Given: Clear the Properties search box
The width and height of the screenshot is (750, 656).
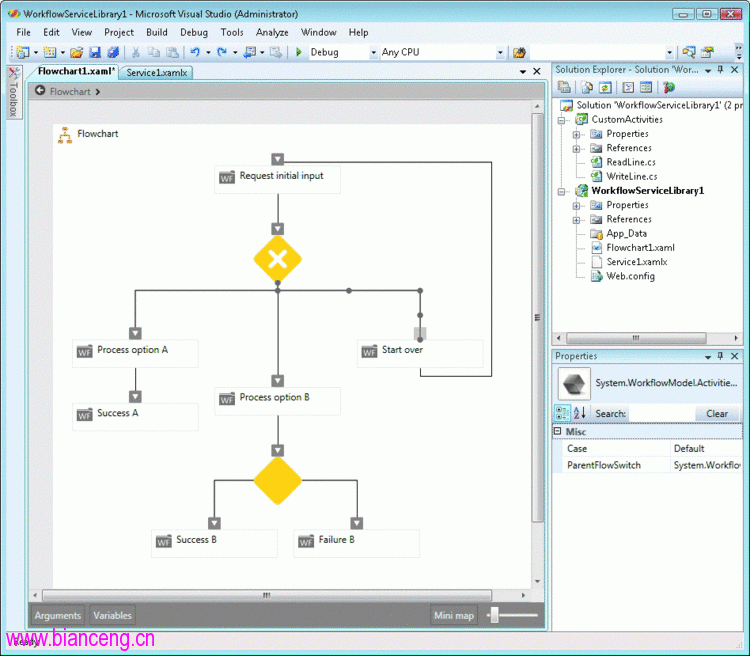Looking at the screenshot, I should (717, 413).
